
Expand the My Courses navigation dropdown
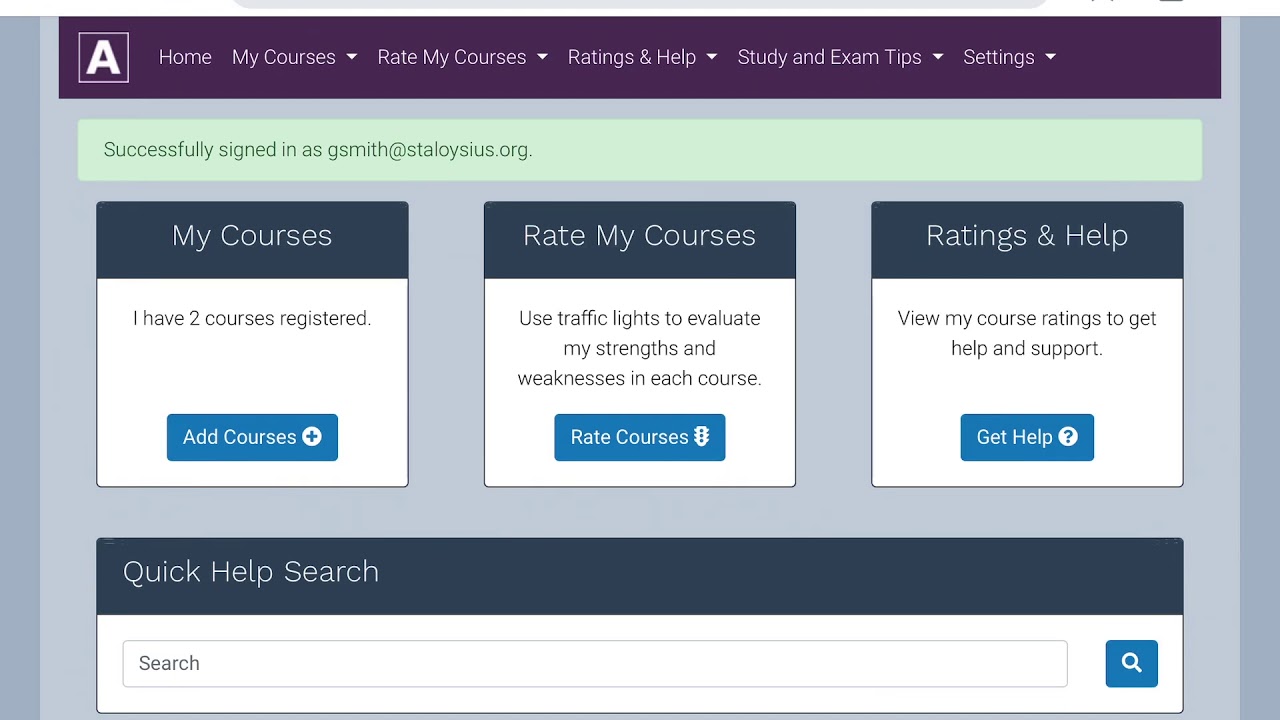(294, 57)
